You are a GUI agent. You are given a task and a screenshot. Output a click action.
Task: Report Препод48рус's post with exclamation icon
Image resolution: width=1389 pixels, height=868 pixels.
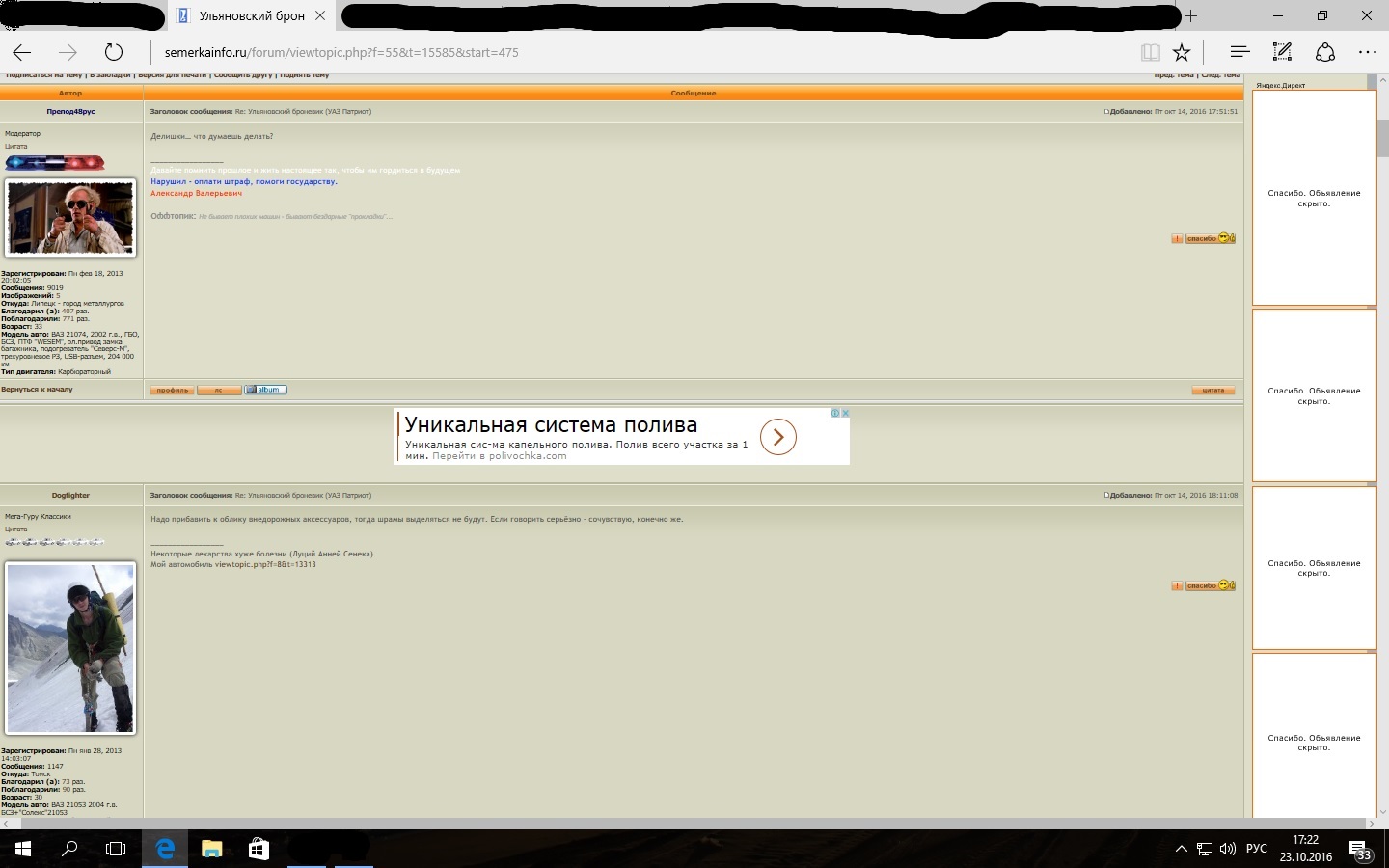click(x=1177, y=238)
